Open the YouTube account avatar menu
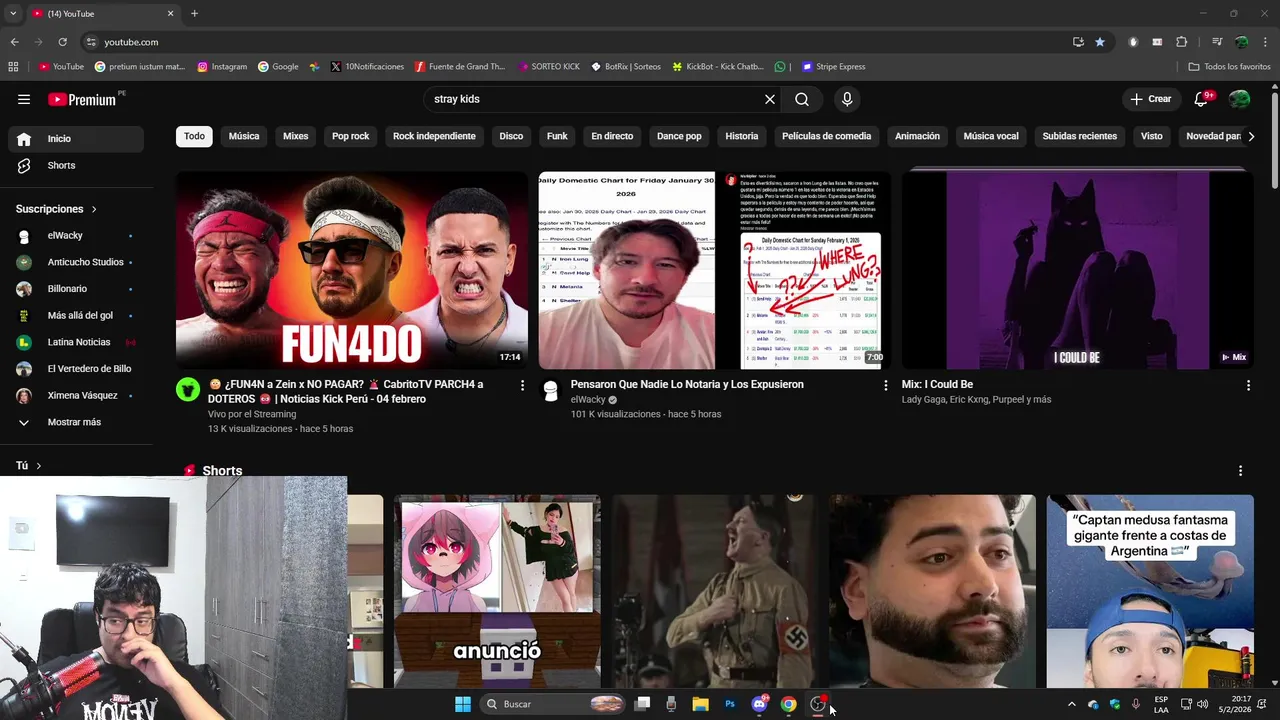 coord(1240,99)
